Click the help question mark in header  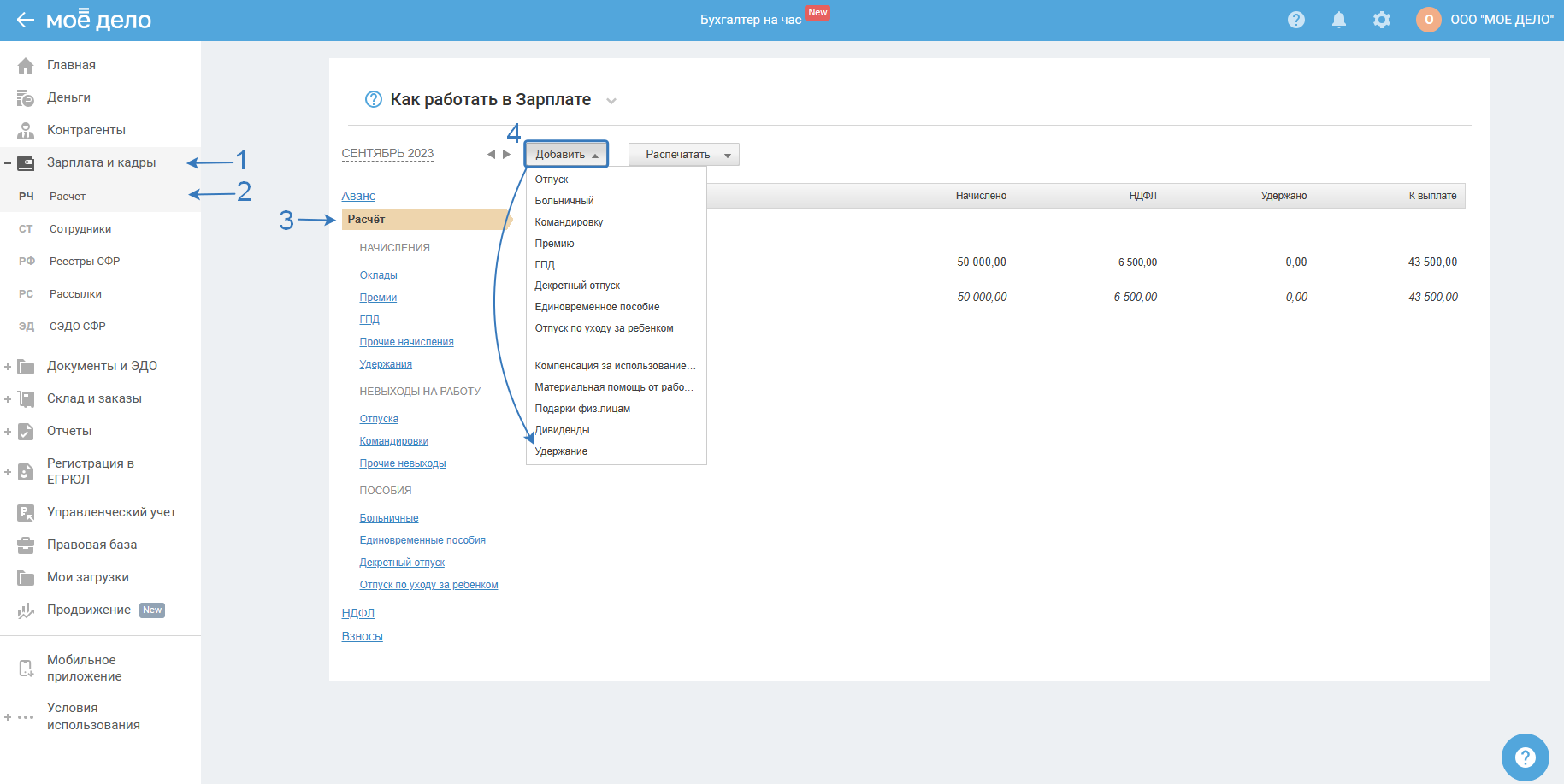coord(1295,20)
